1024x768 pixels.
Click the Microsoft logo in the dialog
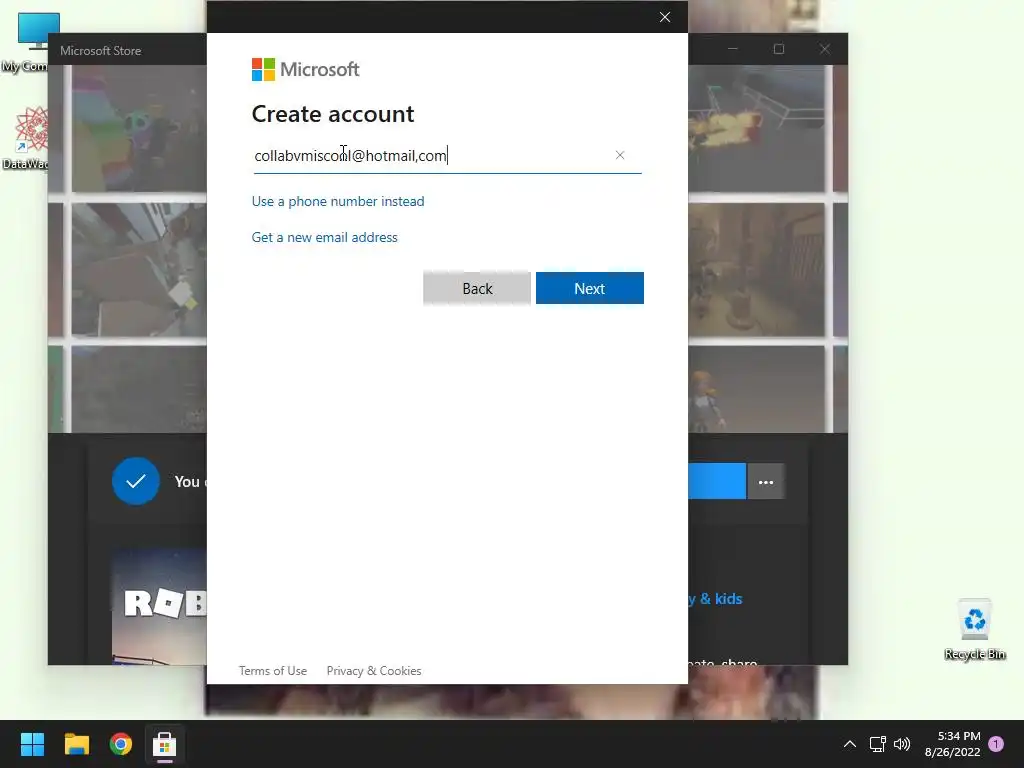pyautogui.click(x=305, y=69)
